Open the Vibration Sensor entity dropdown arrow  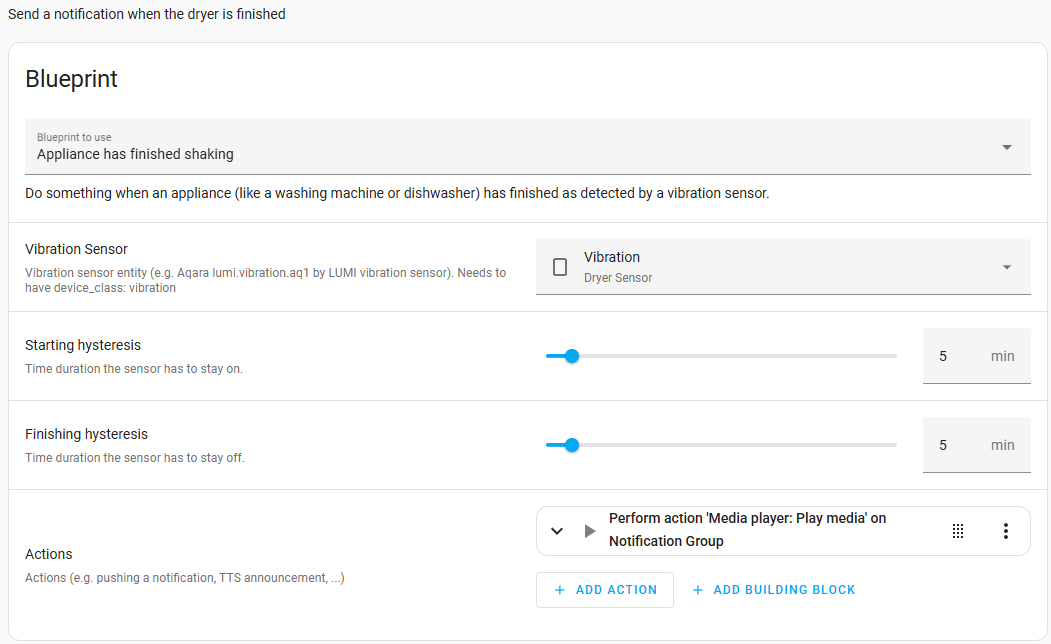[1006, 267]
